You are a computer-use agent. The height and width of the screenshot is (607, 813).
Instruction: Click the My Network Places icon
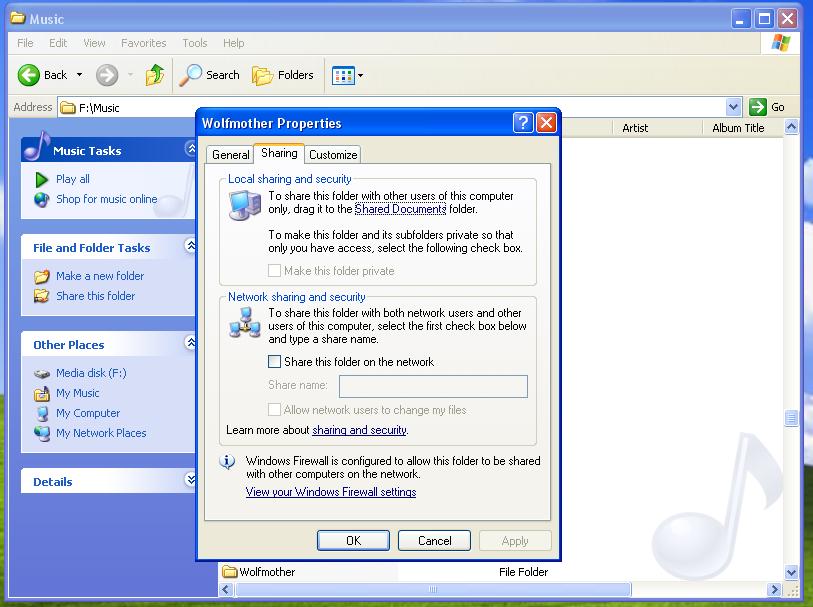click(x=41, y=433)
